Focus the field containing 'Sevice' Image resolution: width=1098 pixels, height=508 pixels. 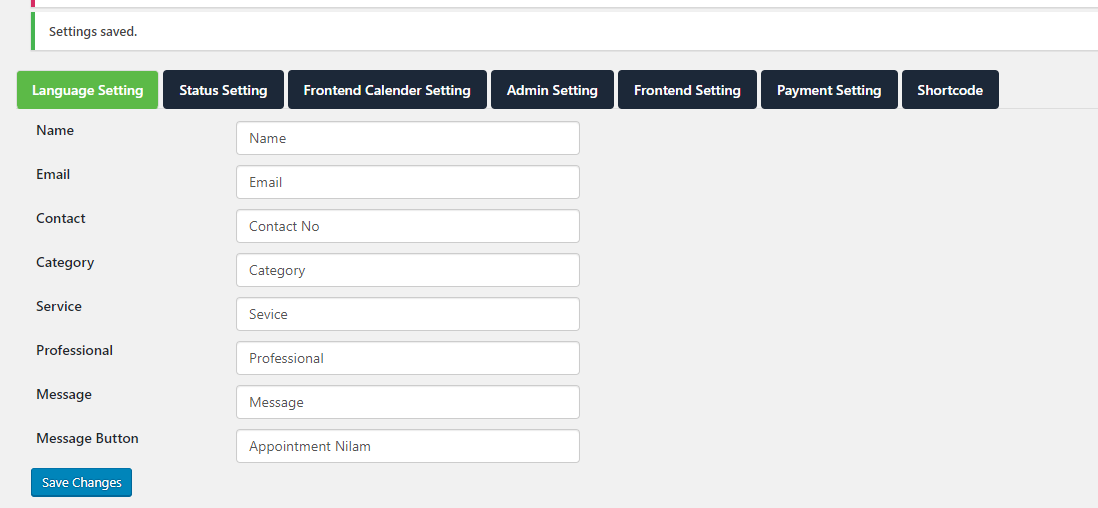[x=408, y=314]
